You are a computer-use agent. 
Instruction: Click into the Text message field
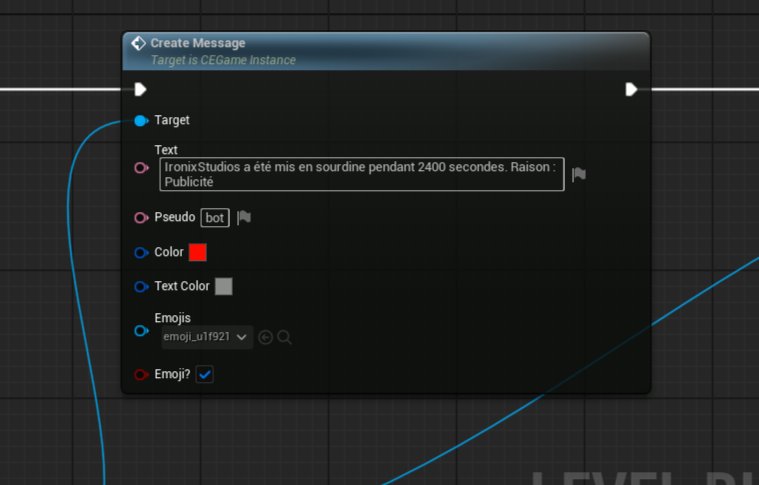tap(362, 174)
